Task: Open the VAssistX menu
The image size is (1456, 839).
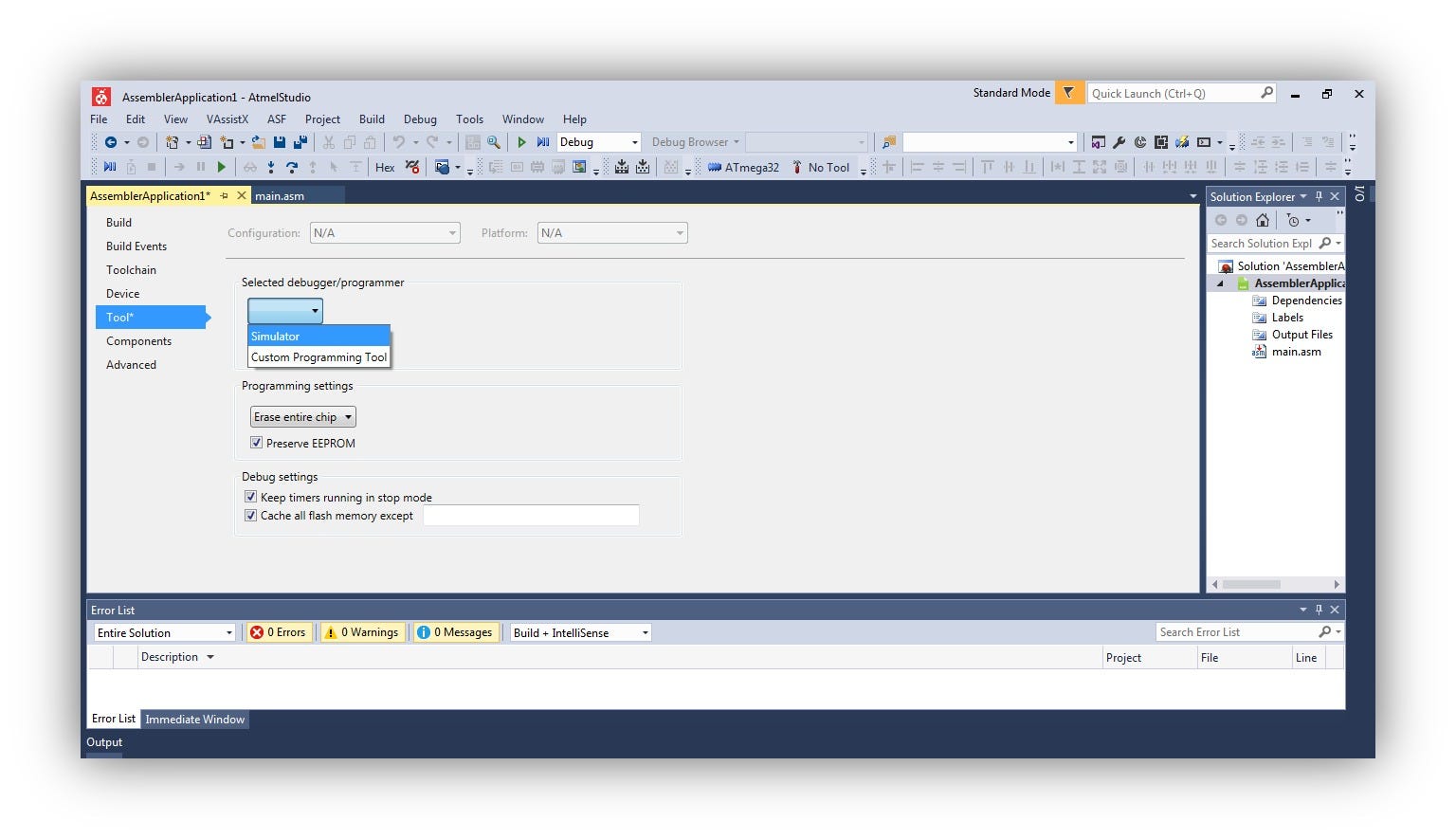Action: click(x=227, y=119)
